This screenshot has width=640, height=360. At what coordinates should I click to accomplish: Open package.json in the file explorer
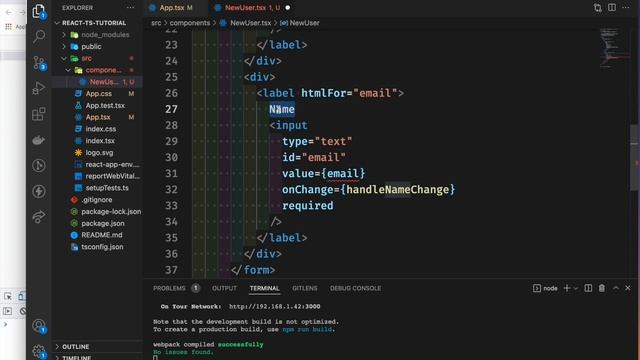(x=97, y=224)
